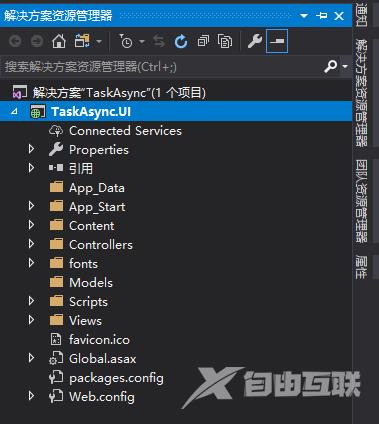Viewport: 379px width, 424px height.
Task: Click the Back navigation arrow in toolbar
Action: (15, 41)
